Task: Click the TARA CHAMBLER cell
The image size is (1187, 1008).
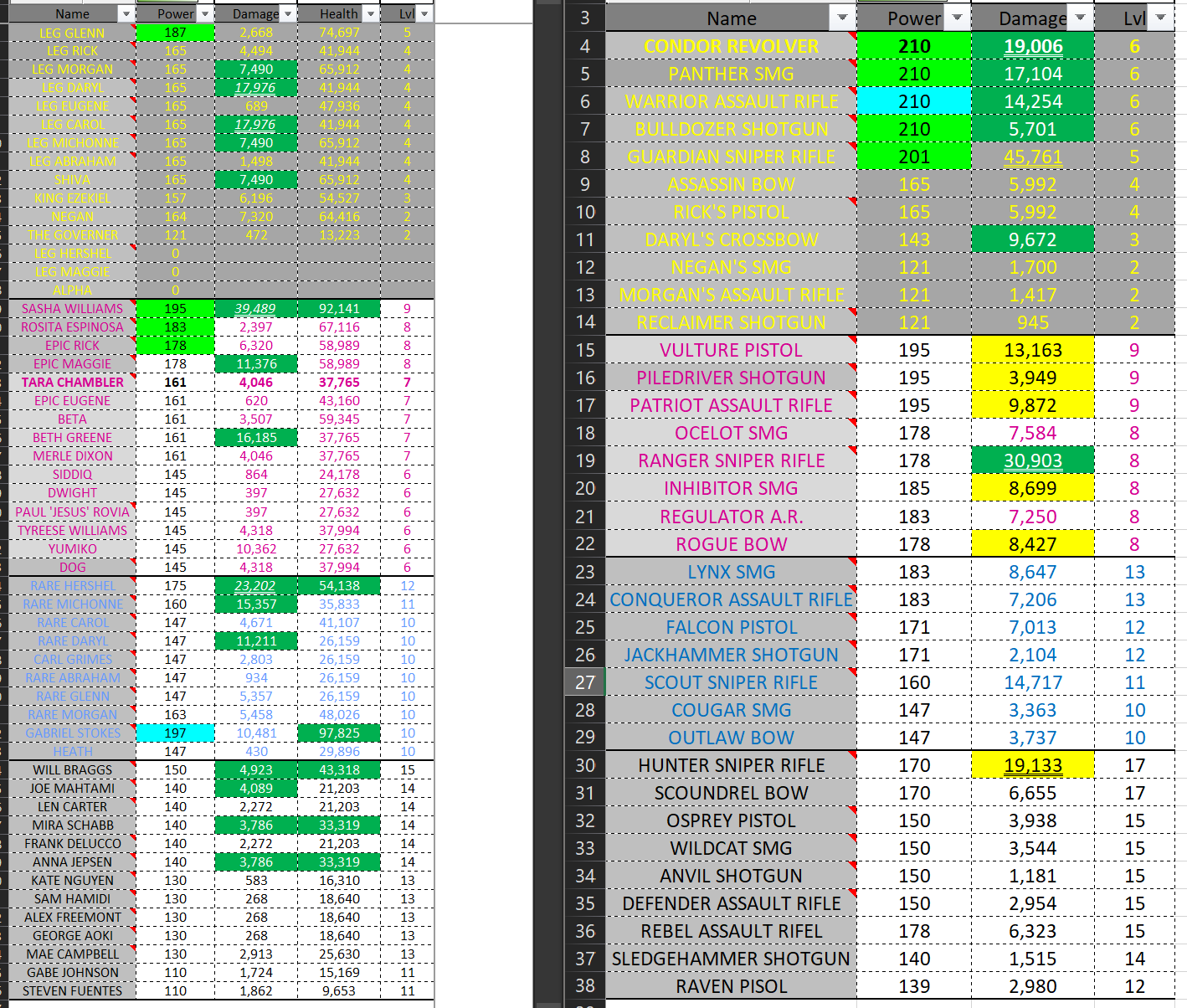Action: (72, 383)
